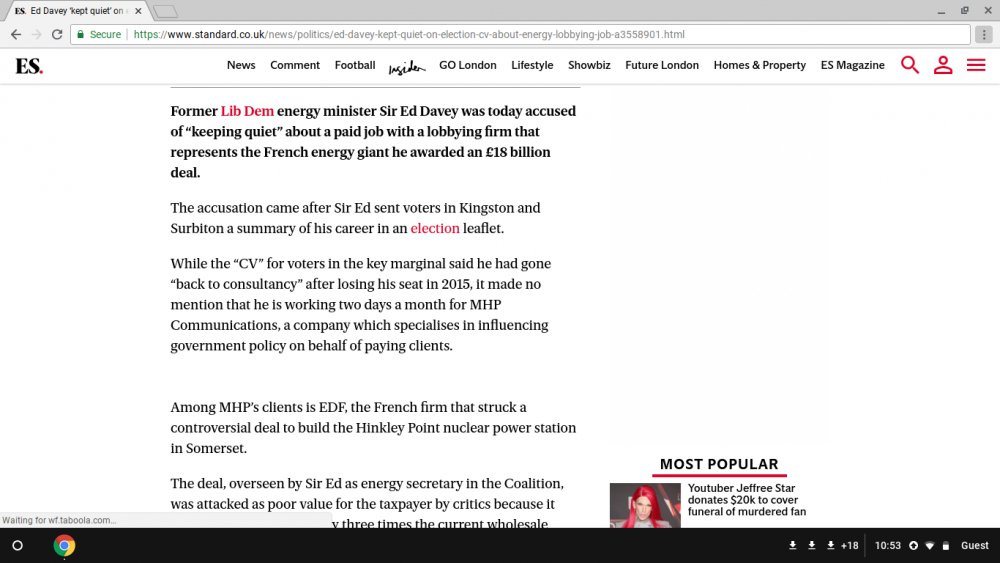Close the Ed Davey browser tab
Image resolution: width=1000 pixels, height=563 pixels.
coord(138,11)
